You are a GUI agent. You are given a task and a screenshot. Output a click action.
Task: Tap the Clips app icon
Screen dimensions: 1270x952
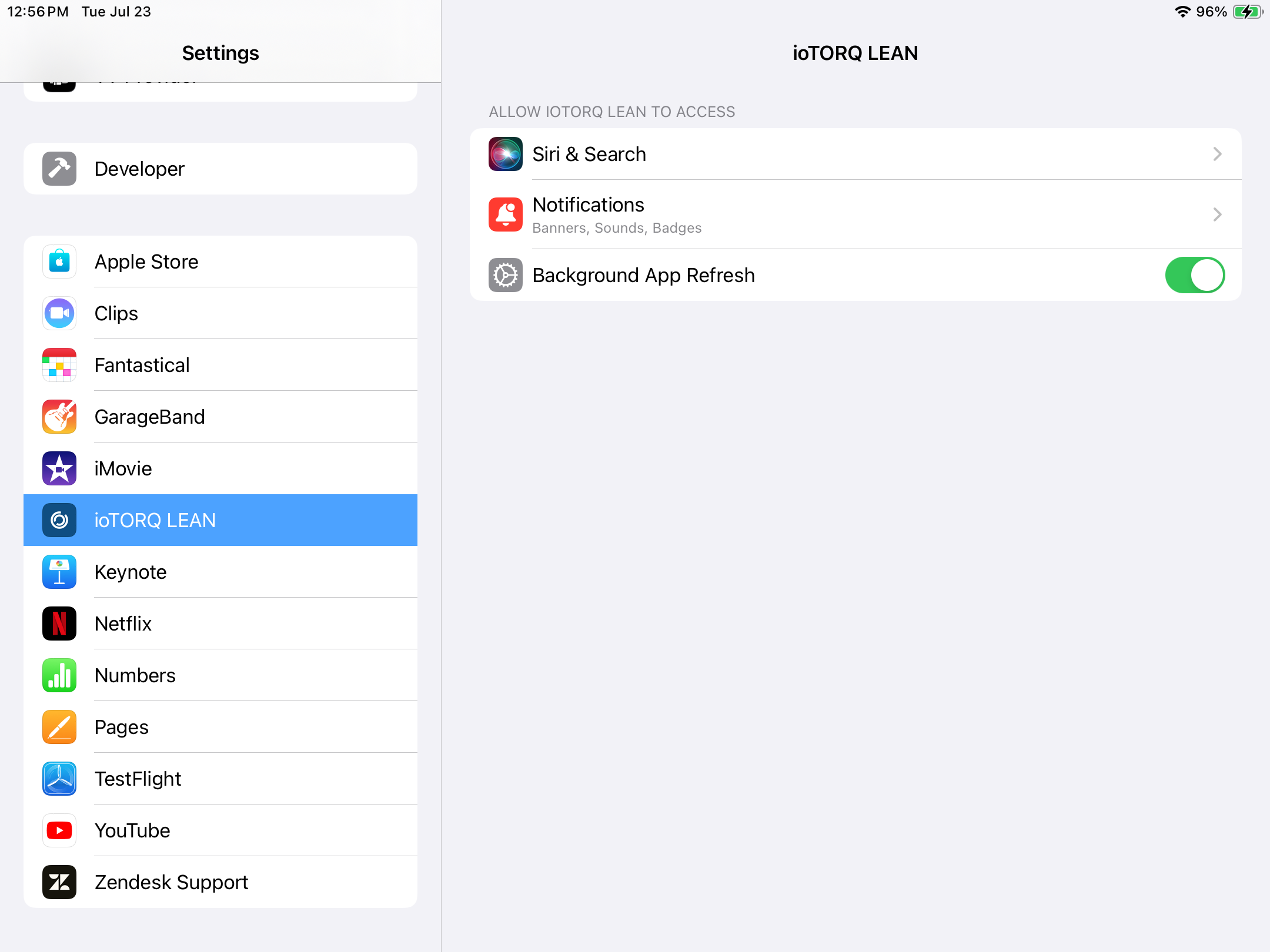coord(59,313)
